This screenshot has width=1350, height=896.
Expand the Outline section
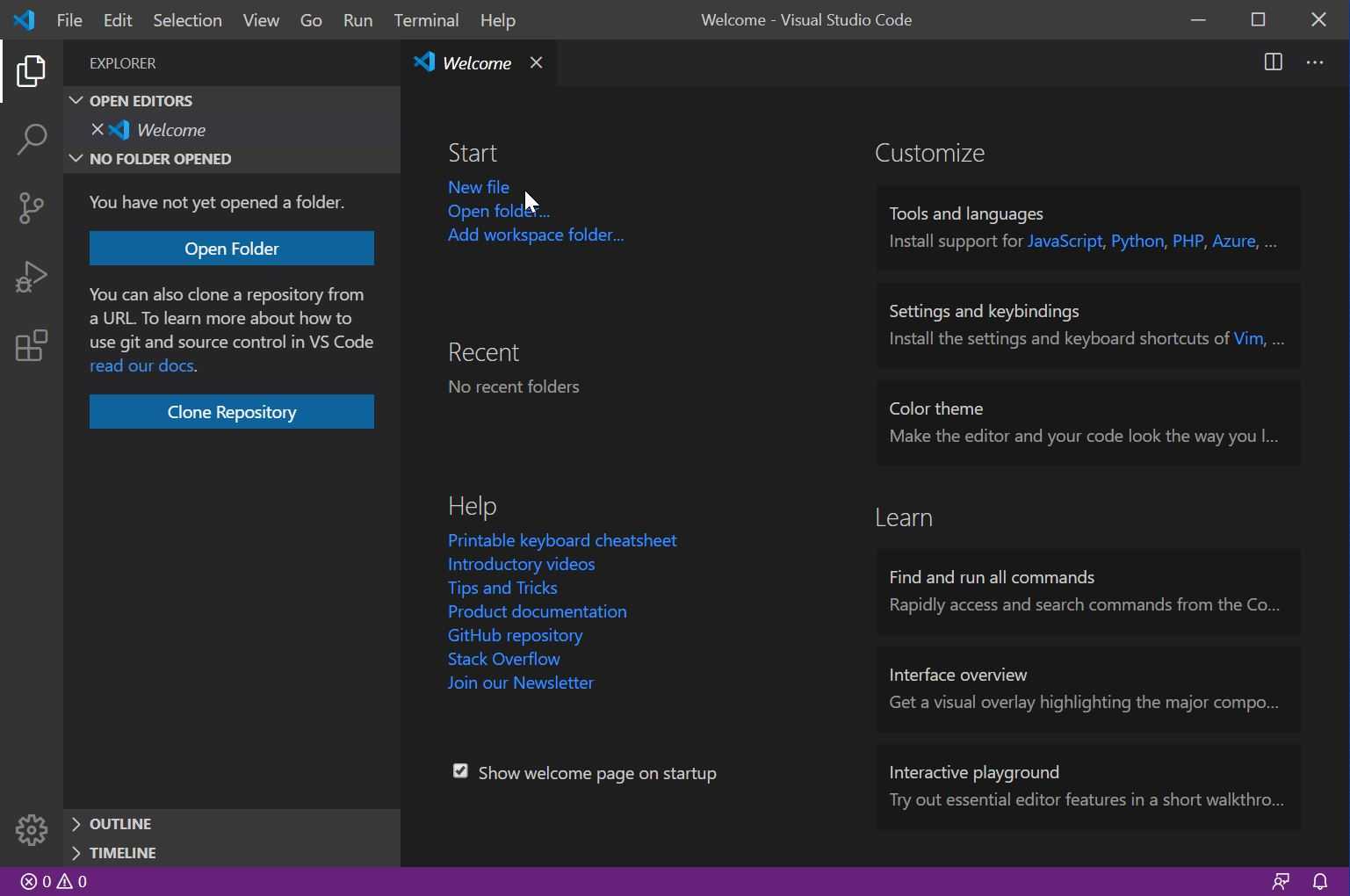[232, 824]
